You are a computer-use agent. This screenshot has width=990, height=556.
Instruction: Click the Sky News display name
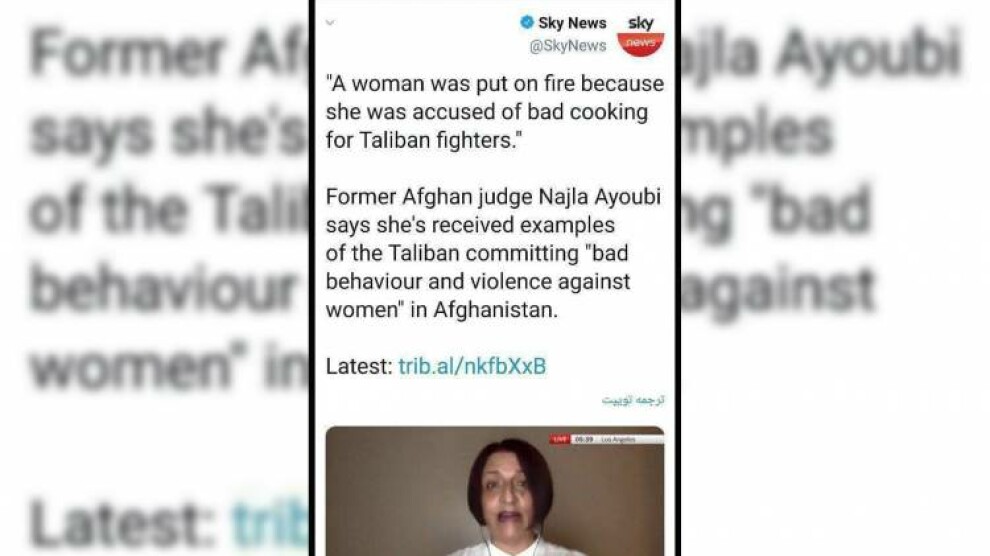point(572,23)
